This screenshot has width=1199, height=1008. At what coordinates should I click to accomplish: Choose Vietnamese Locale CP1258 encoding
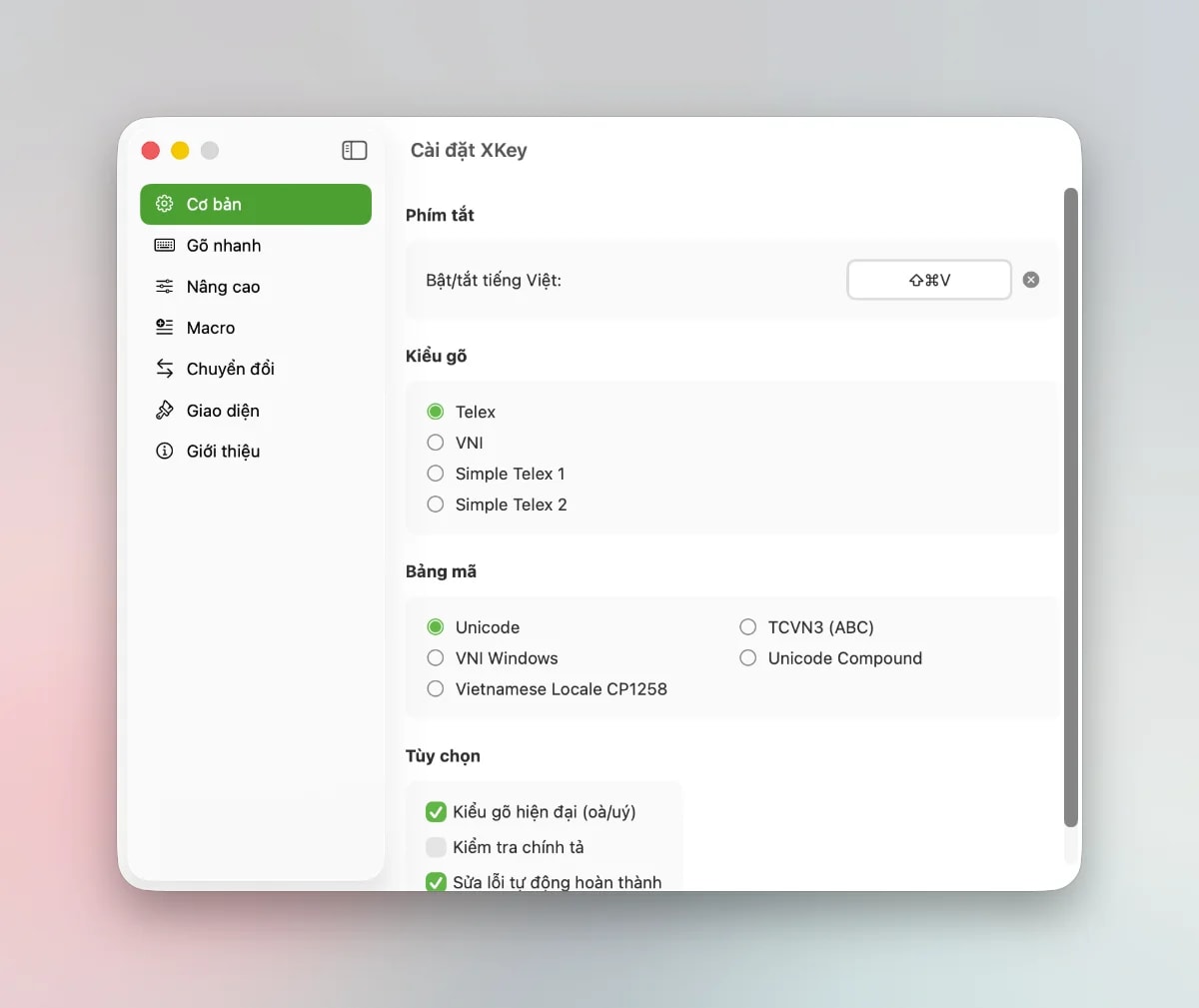click(x=436, y=688)
